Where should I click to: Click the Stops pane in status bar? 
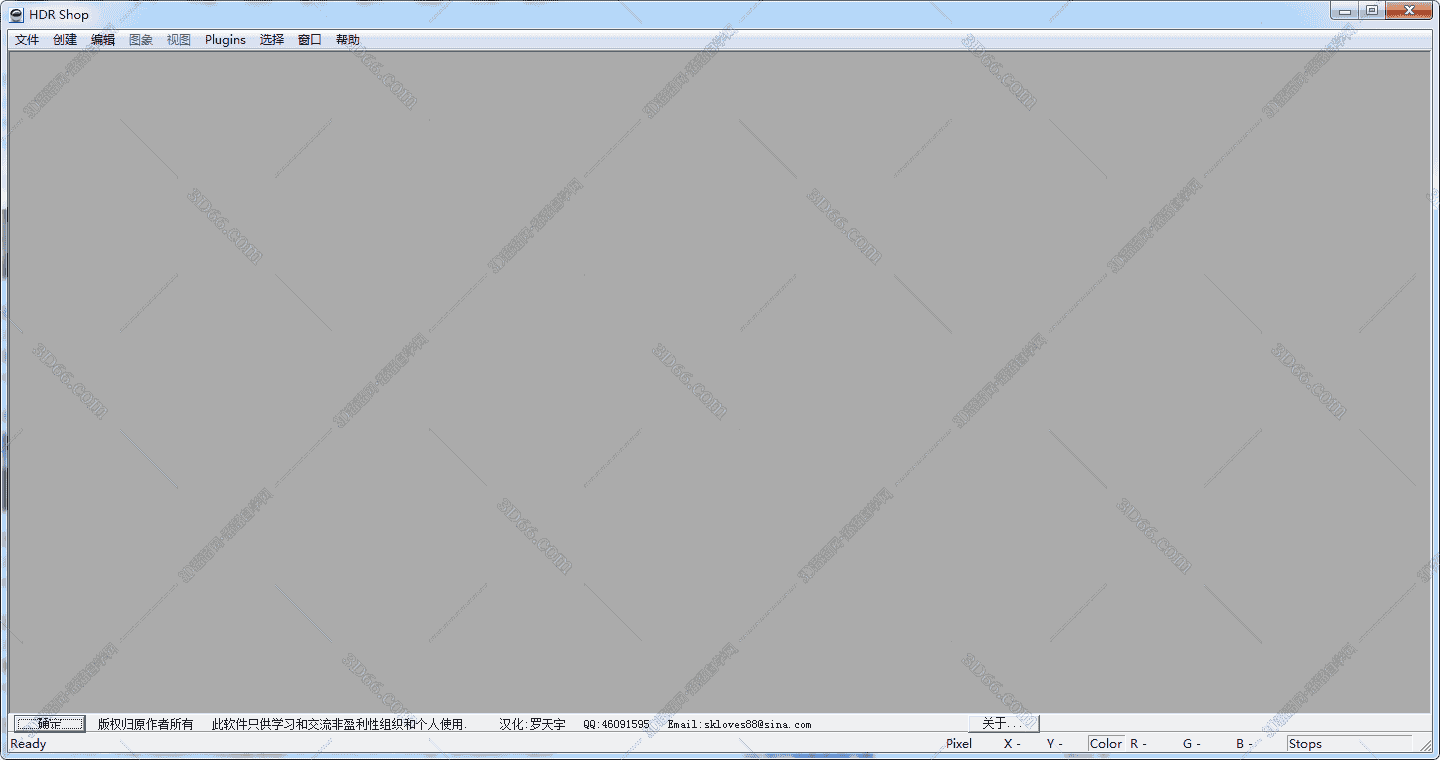click(x=1305, y=744)
